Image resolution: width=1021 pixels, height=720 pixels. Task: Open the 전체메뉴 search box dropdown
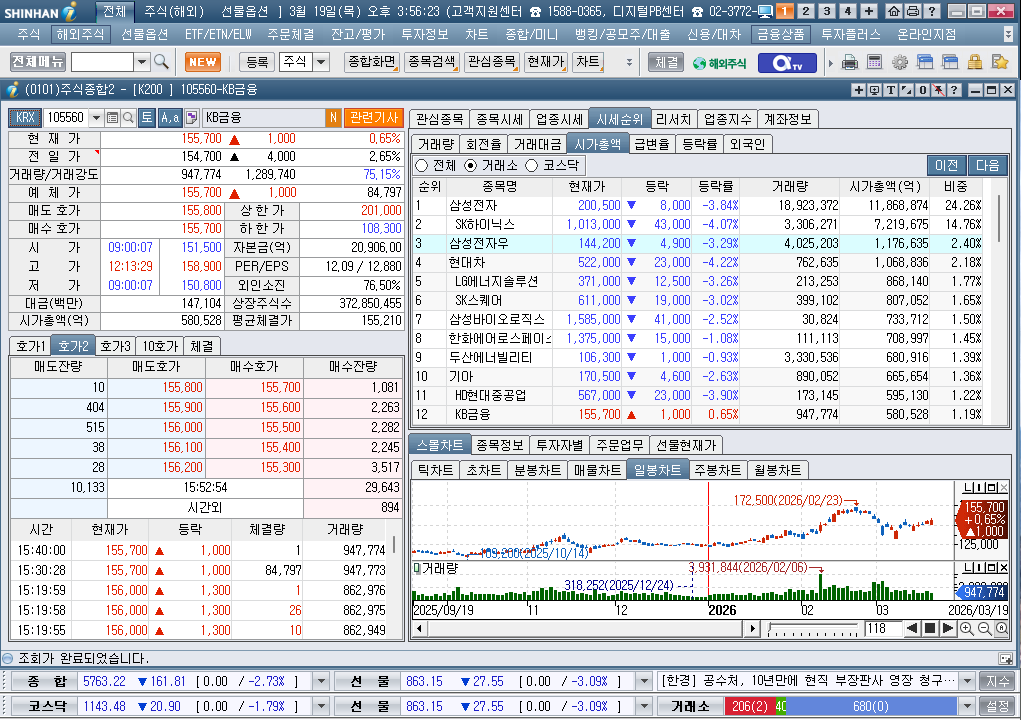(142, 62)
